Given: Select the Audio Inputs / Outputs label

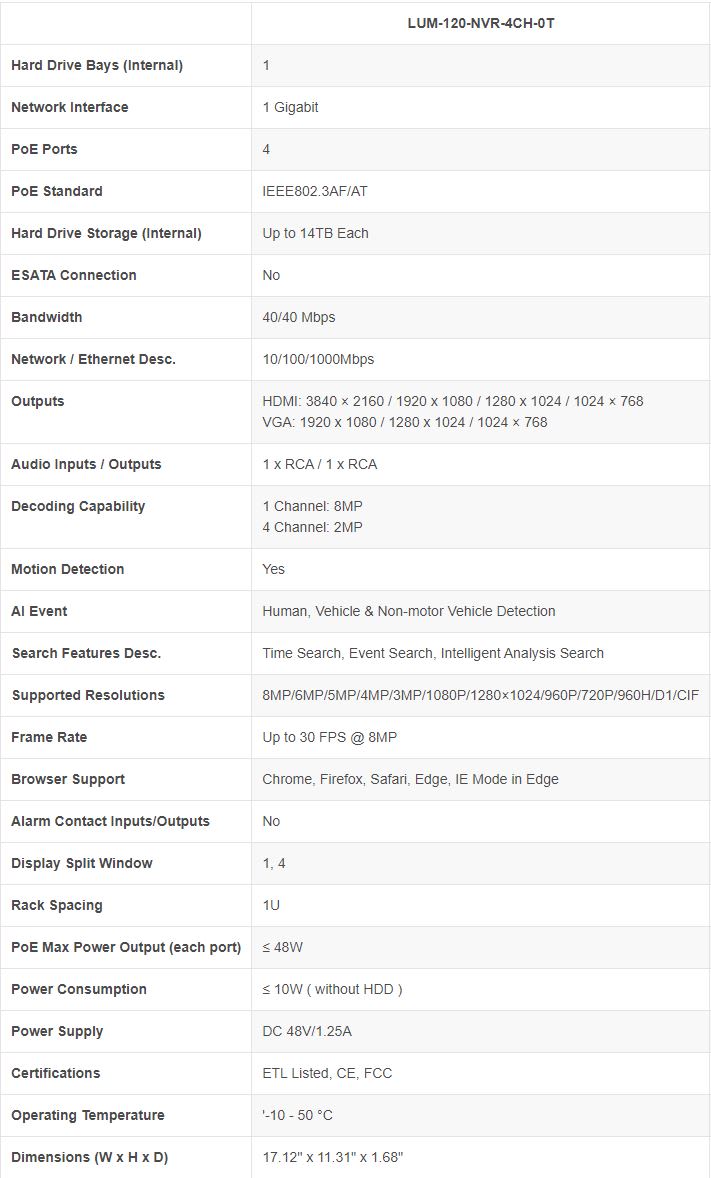Looking at the screenshot, I should click(x=86, y=464).
